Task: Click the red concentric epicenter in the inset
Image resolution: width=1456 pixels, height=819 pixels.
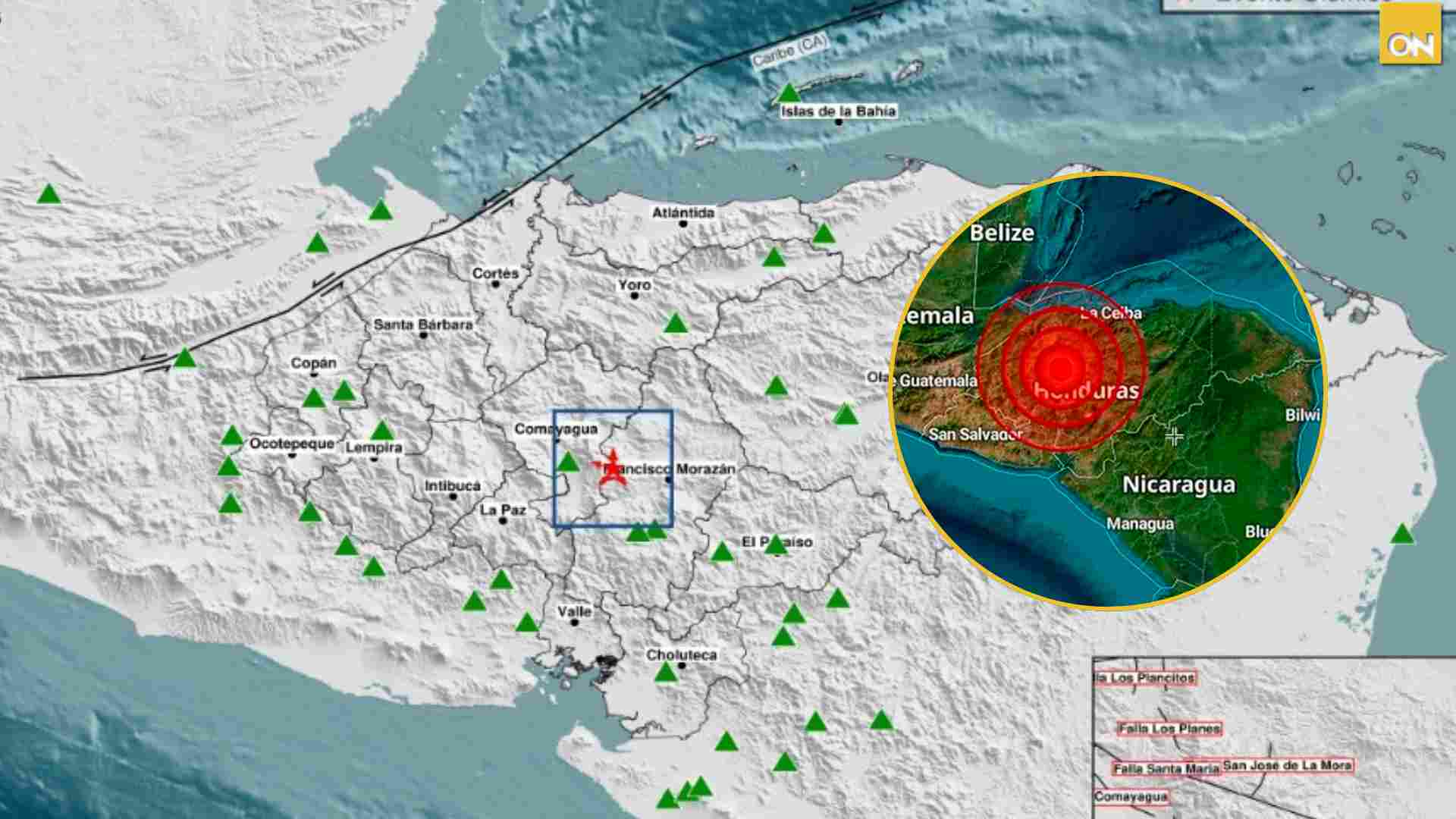Action: (x=1060, y=368)
